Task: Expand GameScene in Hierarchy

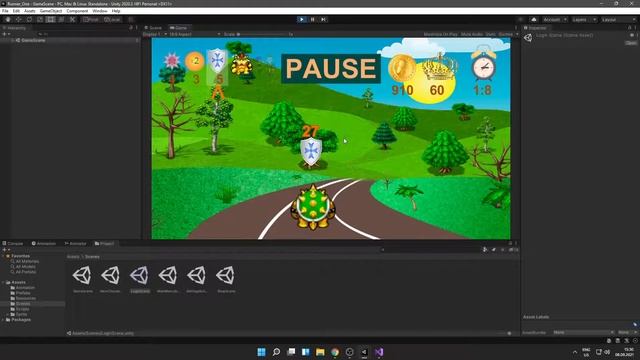Action: pos(12,40)
